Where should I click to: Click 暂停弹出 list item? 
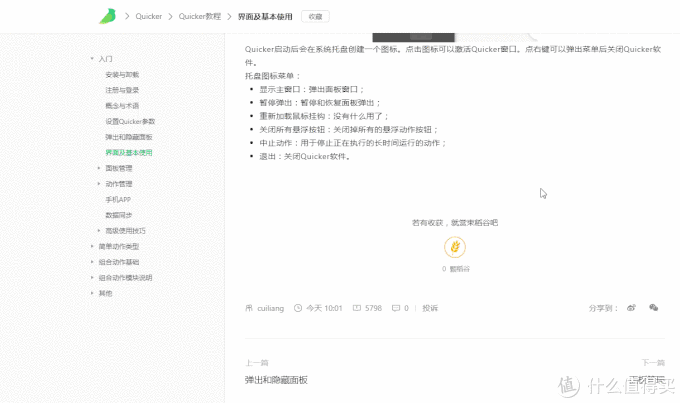click(320, 103)
